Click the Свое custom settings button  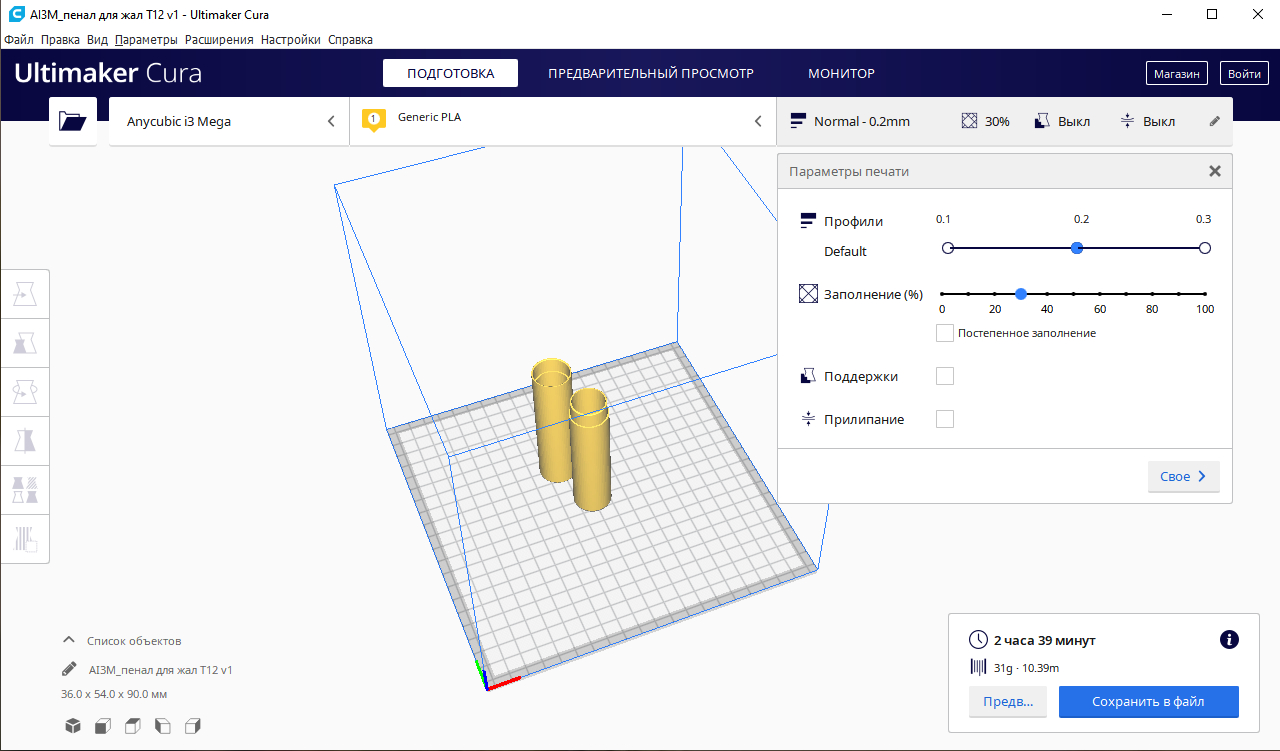(x=1183, y=477)
